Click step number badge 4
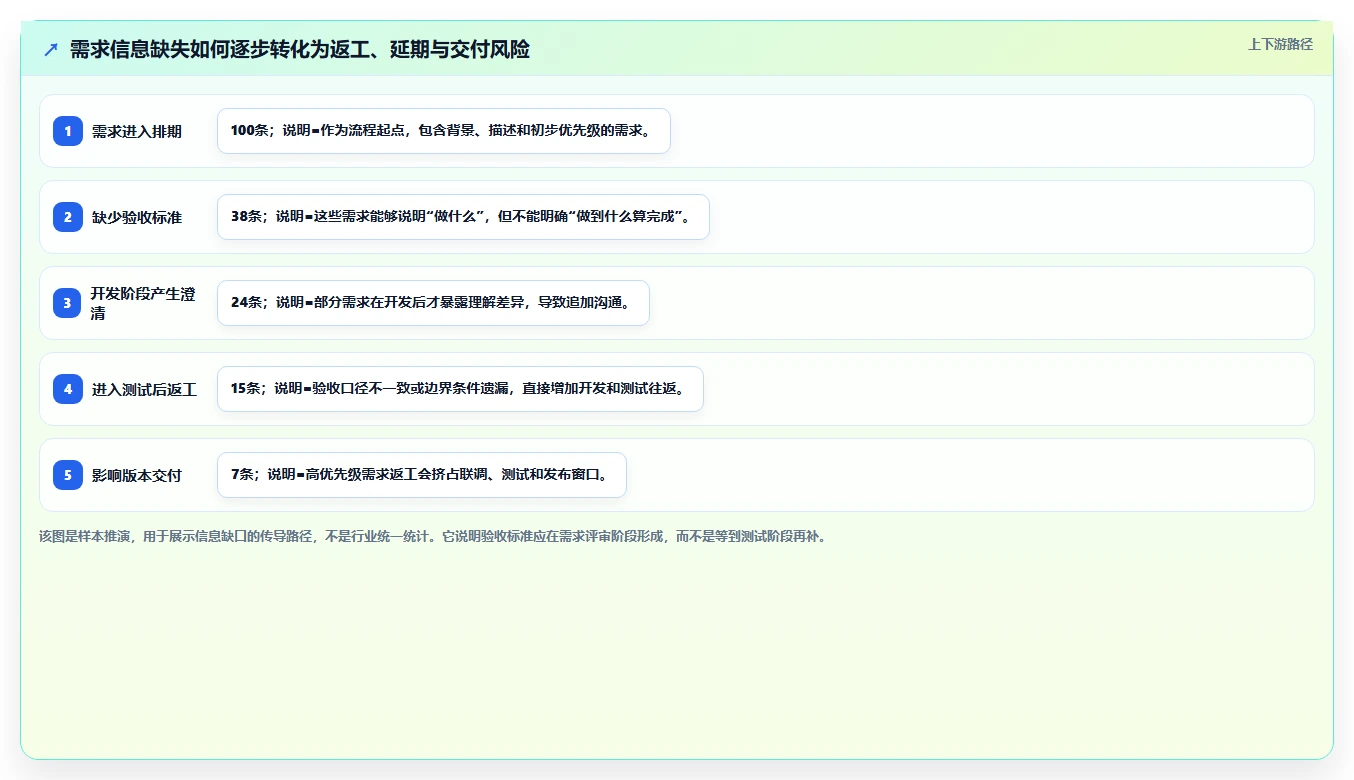This screenshot has height=780, width=1354. (x=68, y=388)
